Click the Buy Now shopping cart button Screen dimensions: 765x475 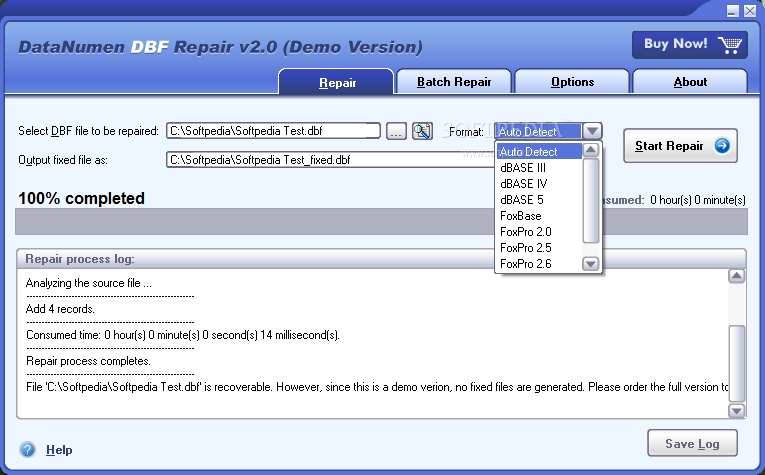[689, 44]
